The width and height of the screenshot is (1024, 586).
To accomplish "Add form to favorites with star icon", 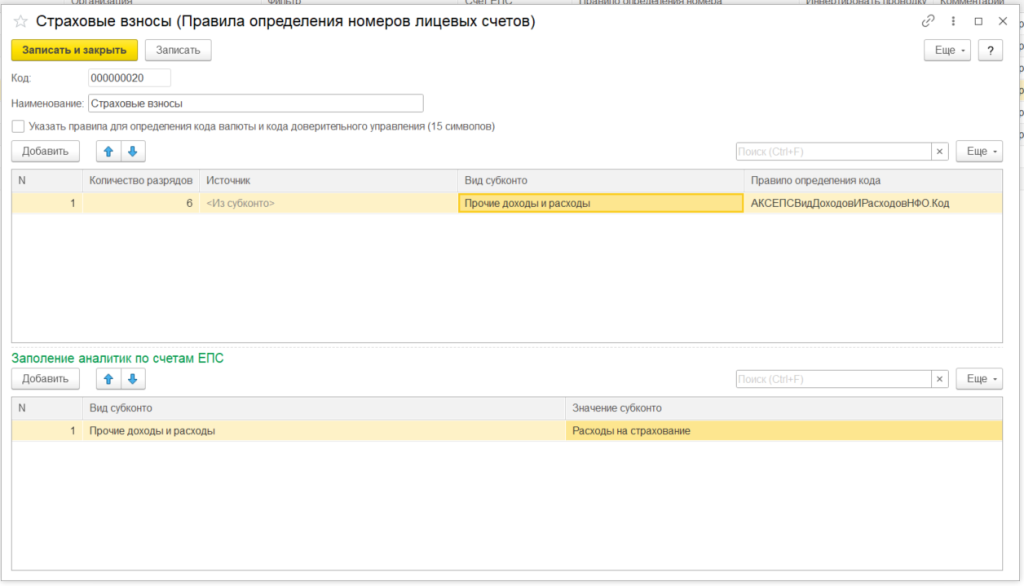I will [20, 21].
